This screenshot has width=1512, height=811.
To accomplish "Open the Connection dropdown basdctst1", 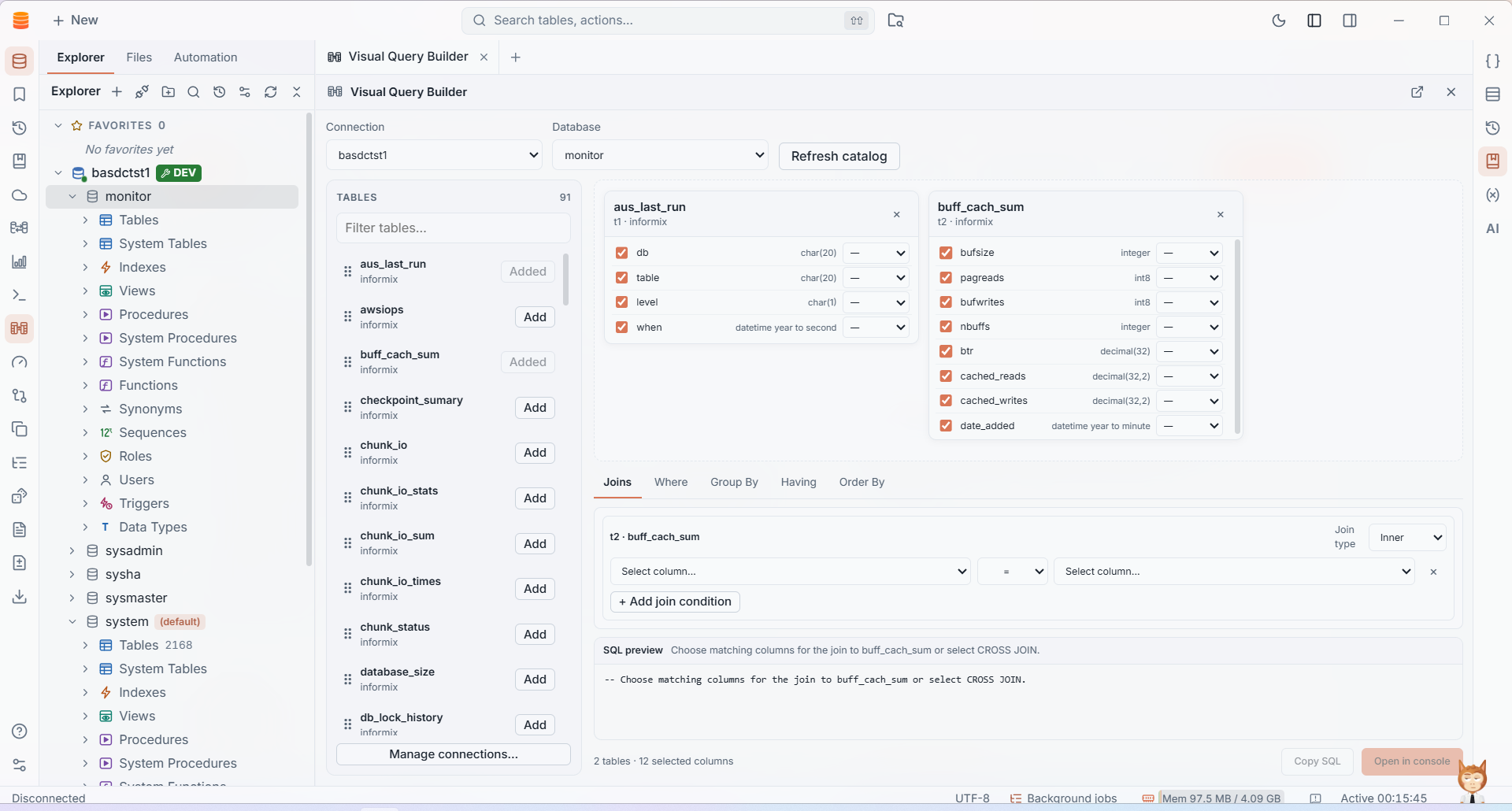I will pyautogui.click(x=435, y=155).
